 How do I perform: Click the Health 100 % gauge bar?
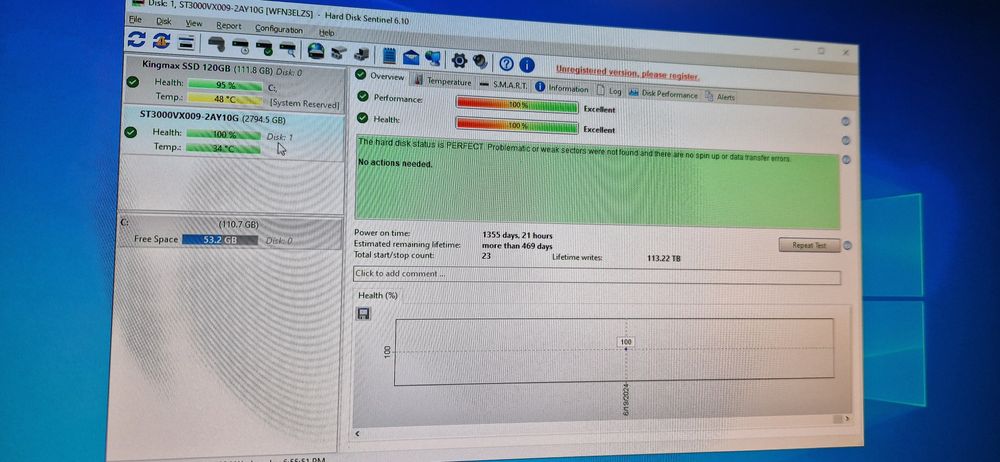pyautogui.click(x=517, y=126)
